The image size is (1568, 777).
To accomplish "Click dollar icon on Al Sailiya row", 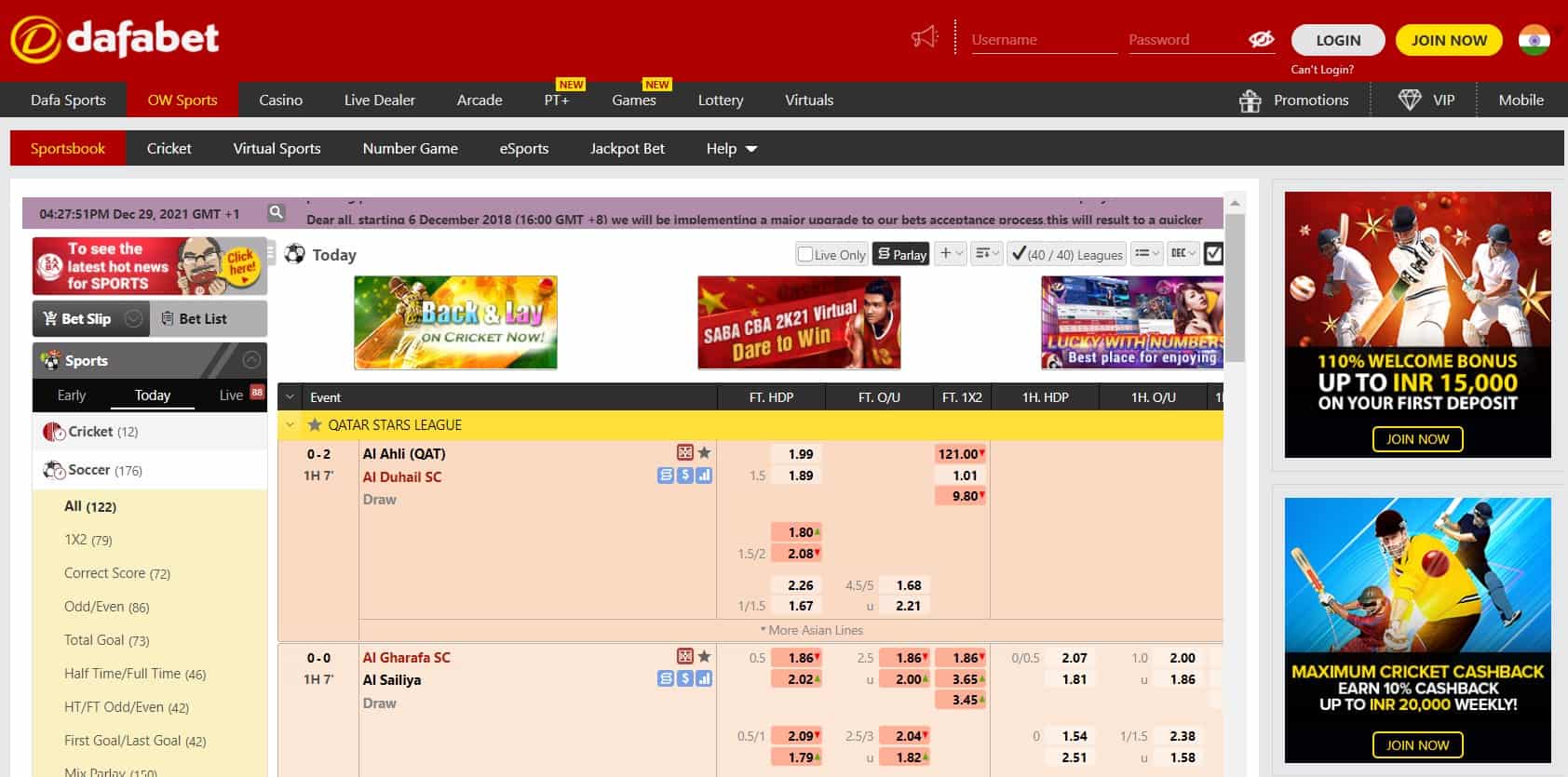I will click(x=684, y=678).
